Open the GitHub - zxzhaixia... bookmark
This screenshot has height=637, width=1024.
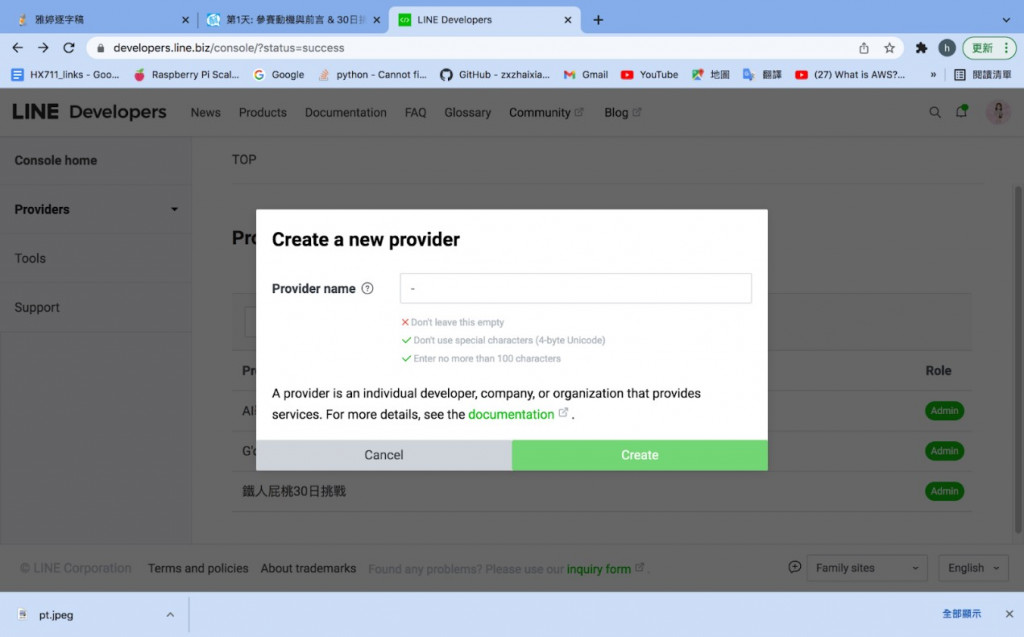495,74
